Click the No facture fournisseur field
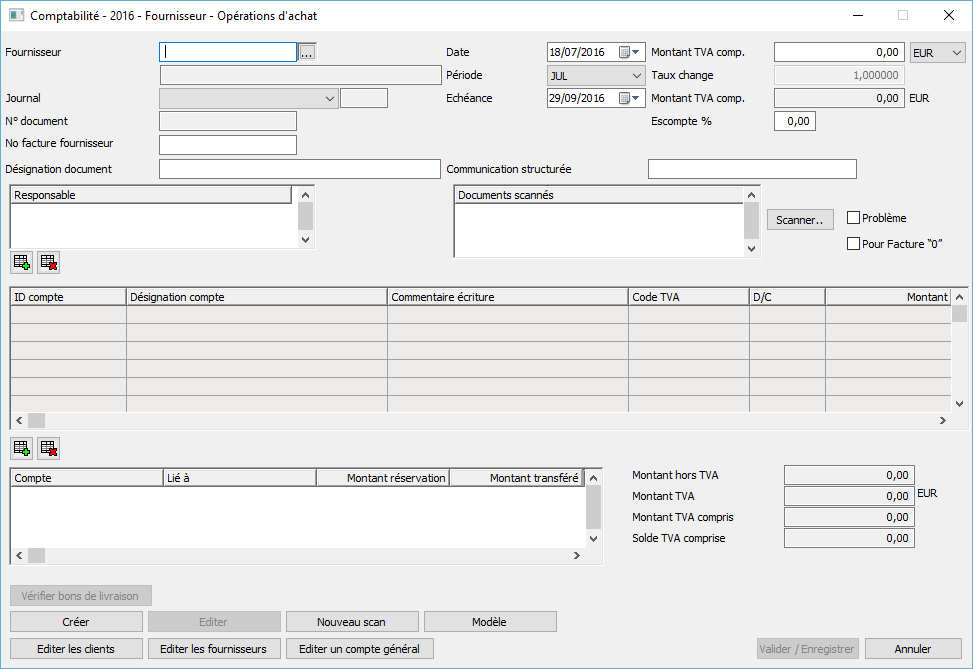This screenshot has height=669, width=973. pos(228,145)
